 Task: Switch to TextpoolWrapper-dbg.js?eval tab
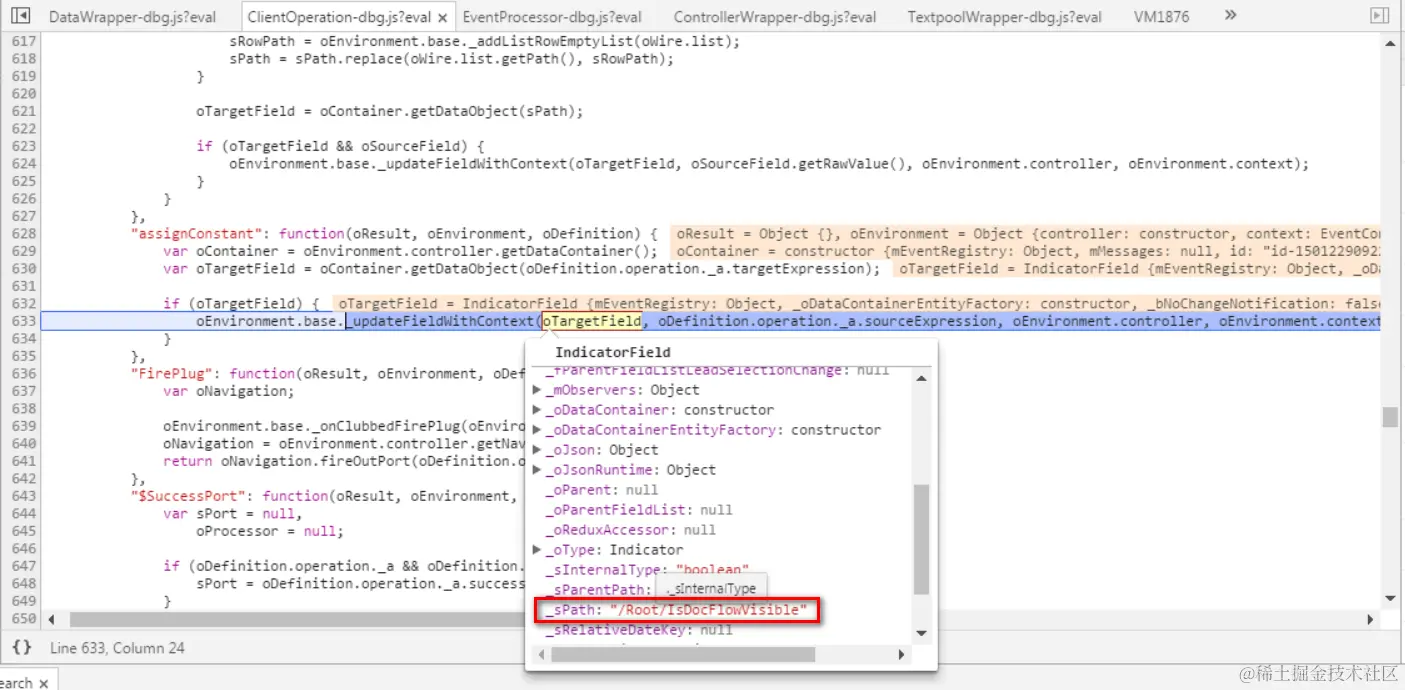[1005, 17]
